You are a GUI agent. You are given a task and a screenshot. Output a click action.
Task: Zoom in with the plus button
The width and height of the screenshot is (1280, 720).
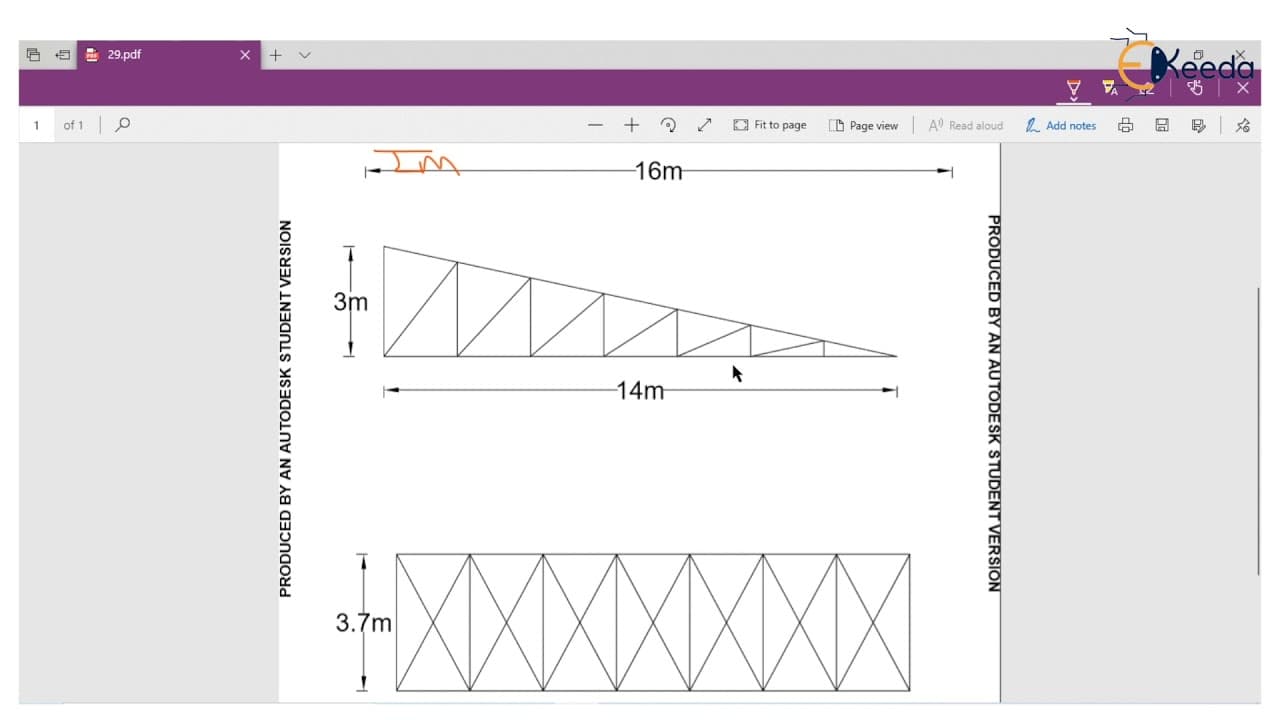pos(631,125)
